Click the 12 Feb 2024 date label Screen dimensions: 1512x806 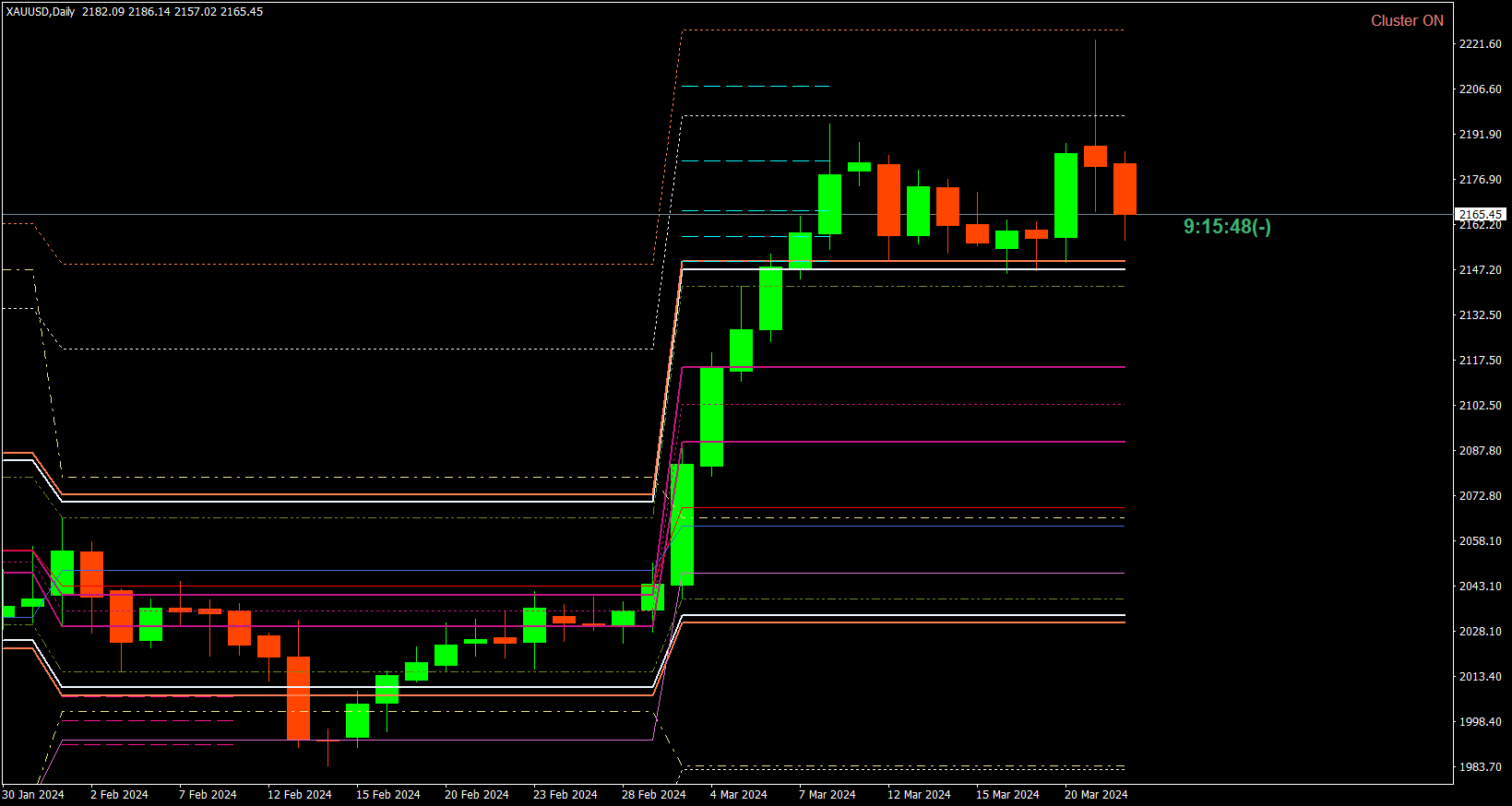pyautogui.click(x=300, y=795)
